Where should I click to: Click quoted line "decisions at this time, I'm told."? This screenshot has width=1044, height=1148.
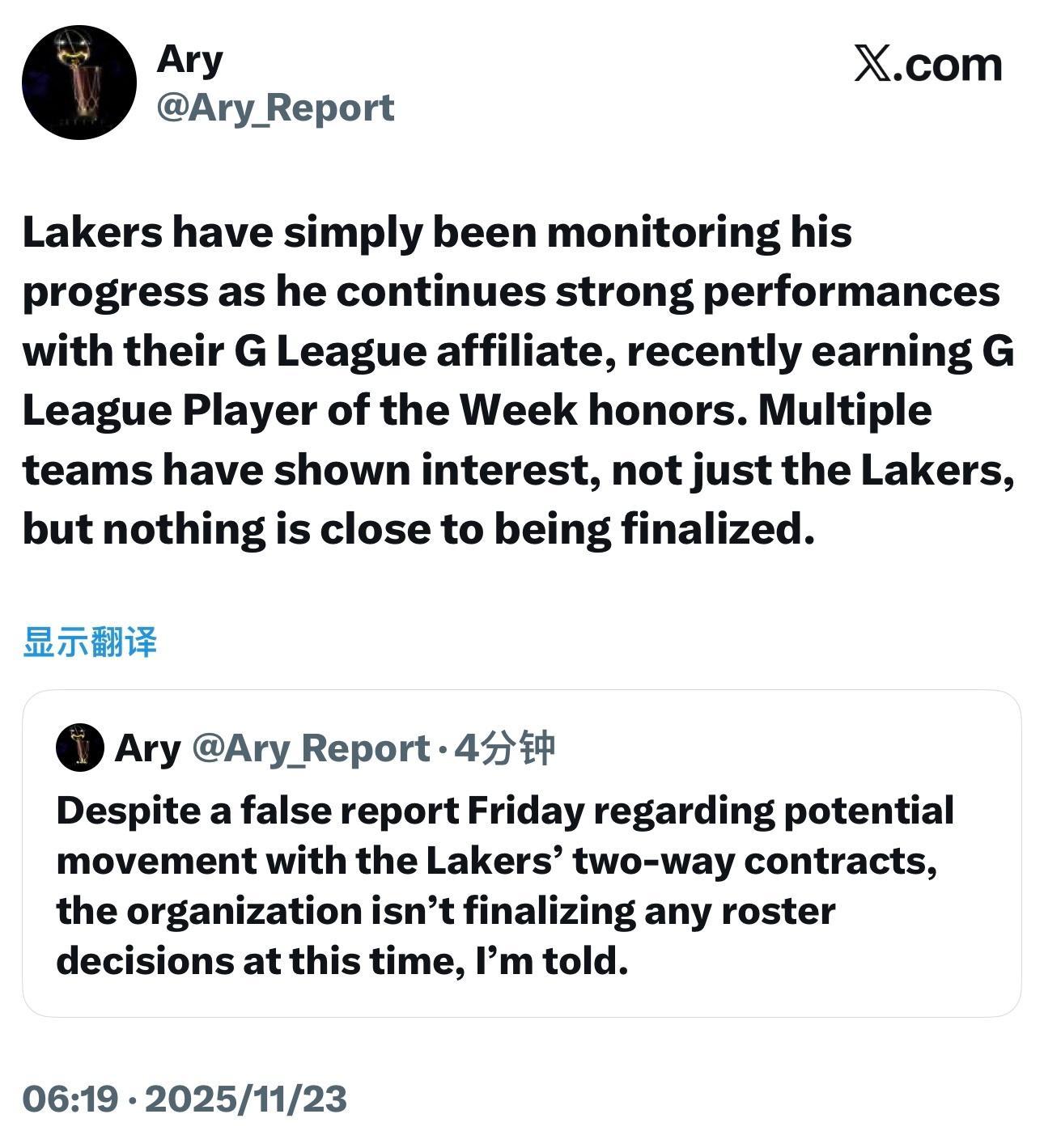(342, 961)
